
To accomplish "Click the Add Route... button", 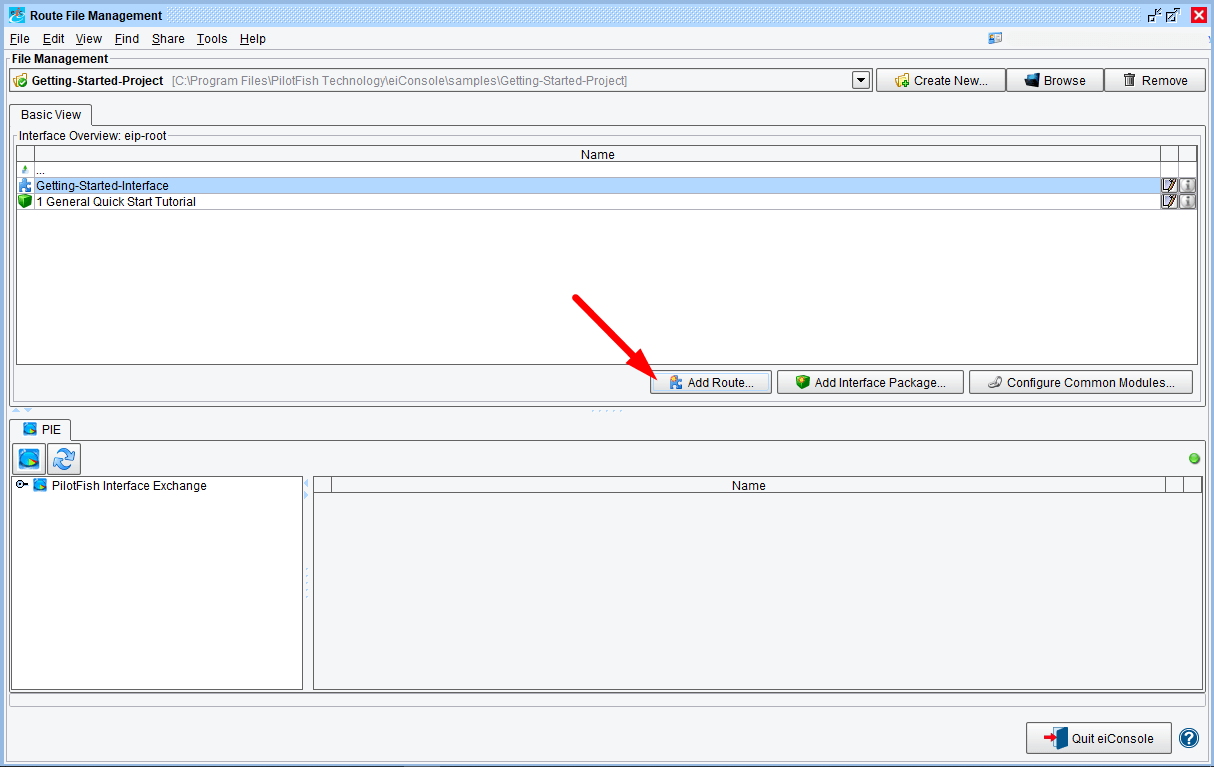I will click(x=710, y=382).
